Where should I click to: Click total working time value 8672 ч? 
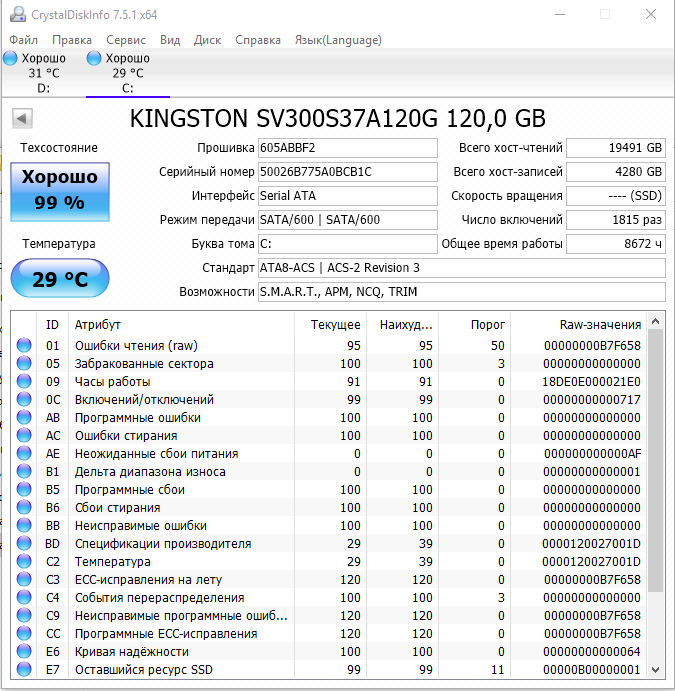coord(616,244)
